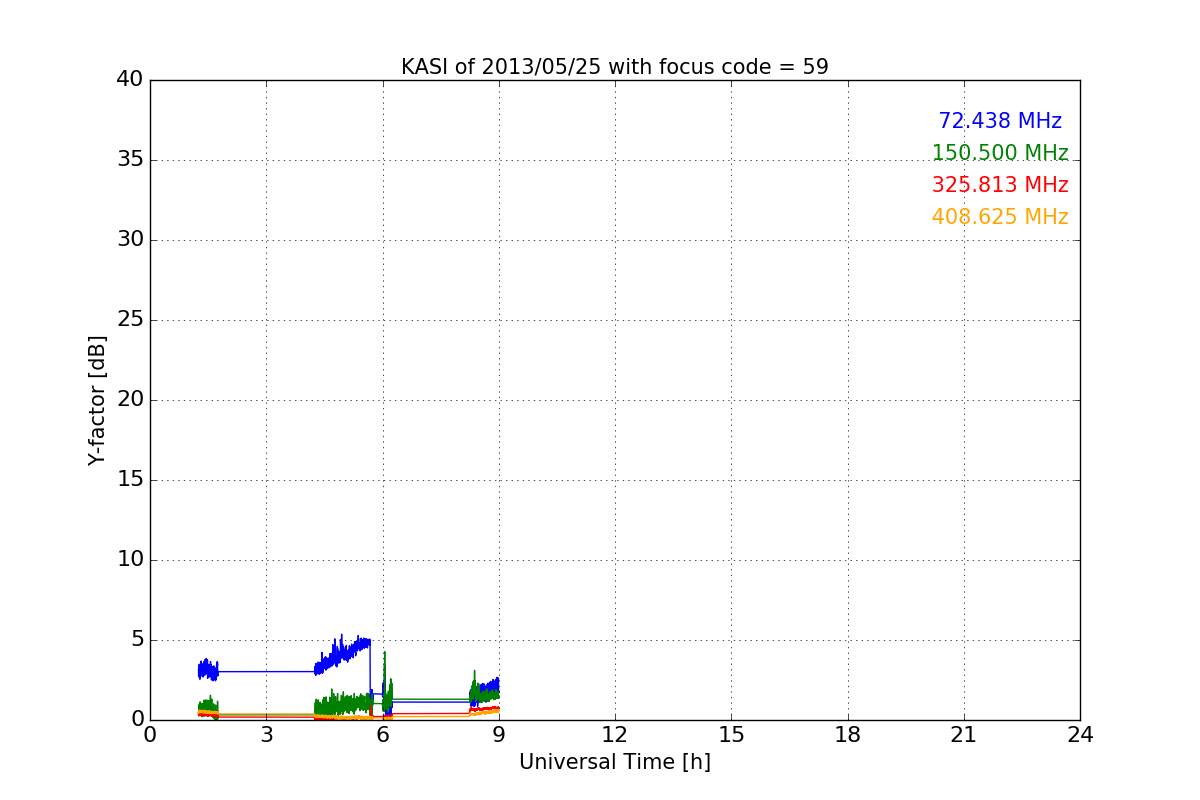
Task: Click the x-axis tick label 21
Action: point(964,735)
